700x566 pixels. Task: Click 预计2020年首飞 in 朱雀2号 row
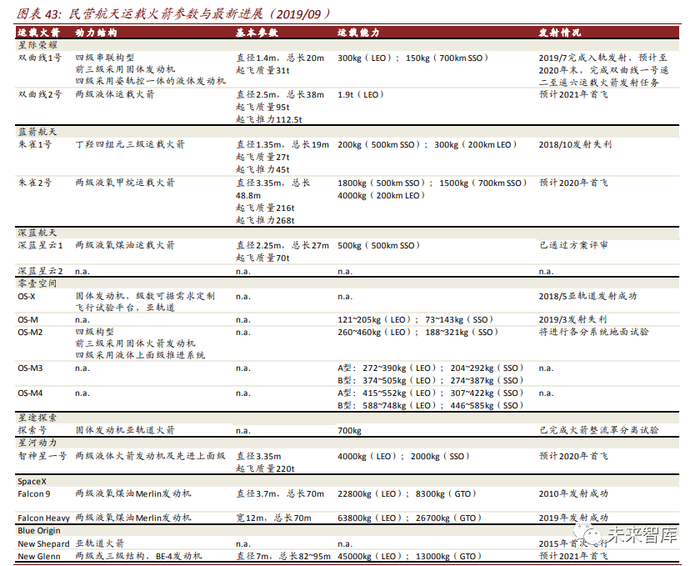pyautogui.click(x=573, y=183)
